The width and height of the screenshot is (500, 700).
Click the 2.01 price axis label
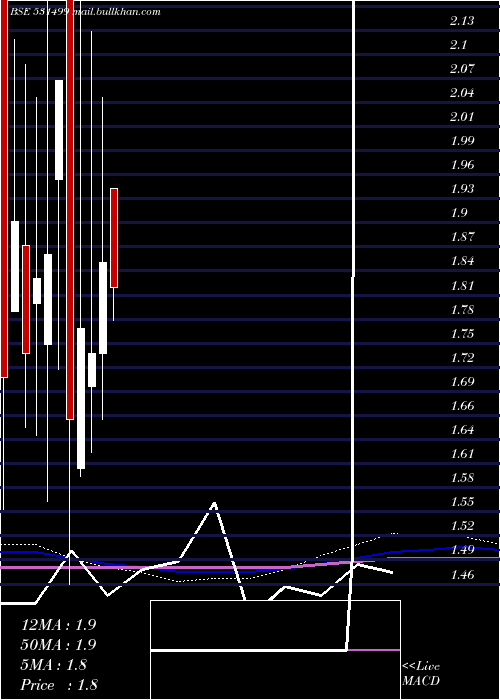pos(462,117)
